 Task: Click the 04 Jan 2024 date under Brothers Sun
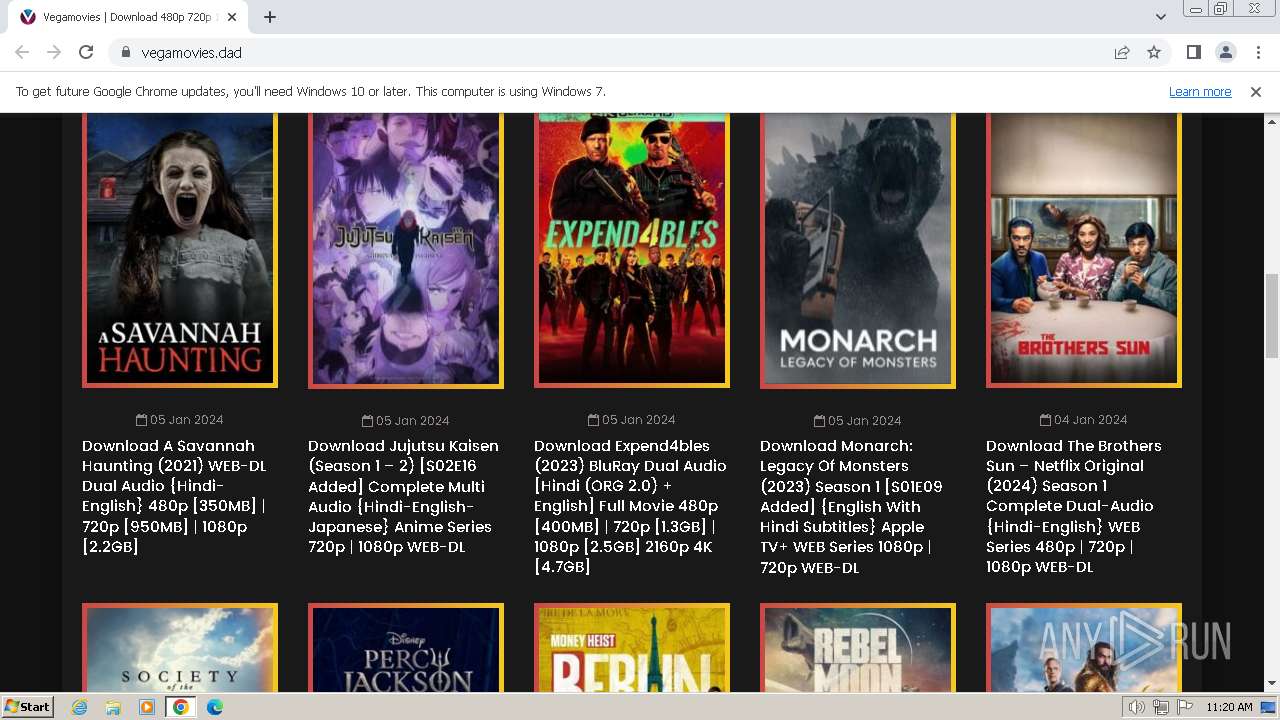[x=1084, y=420]
